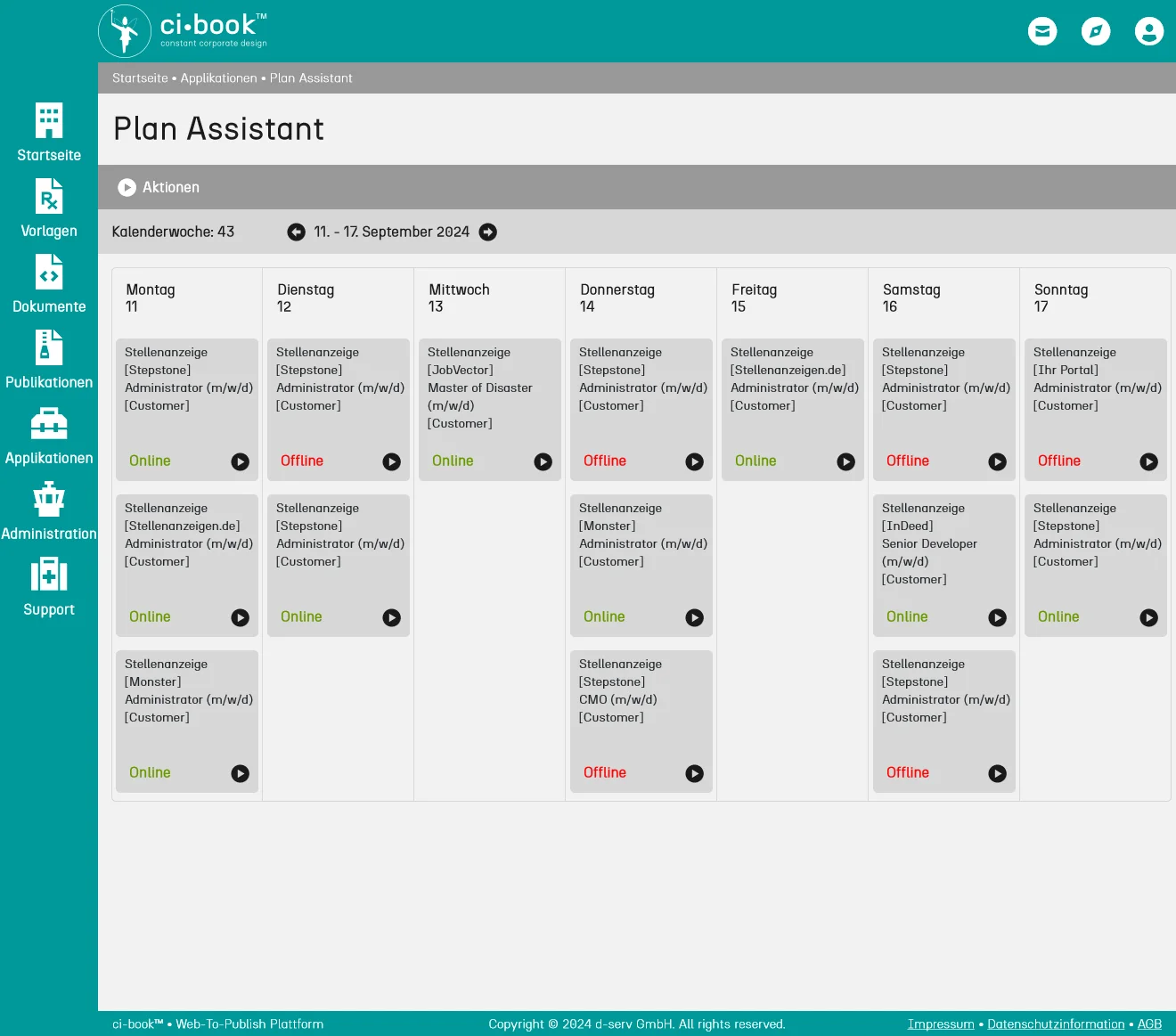Select Senior Developer InDeed card text
Viewport: 1176px width, 1036px height.
pyautogui.click(x=929, y=543)
